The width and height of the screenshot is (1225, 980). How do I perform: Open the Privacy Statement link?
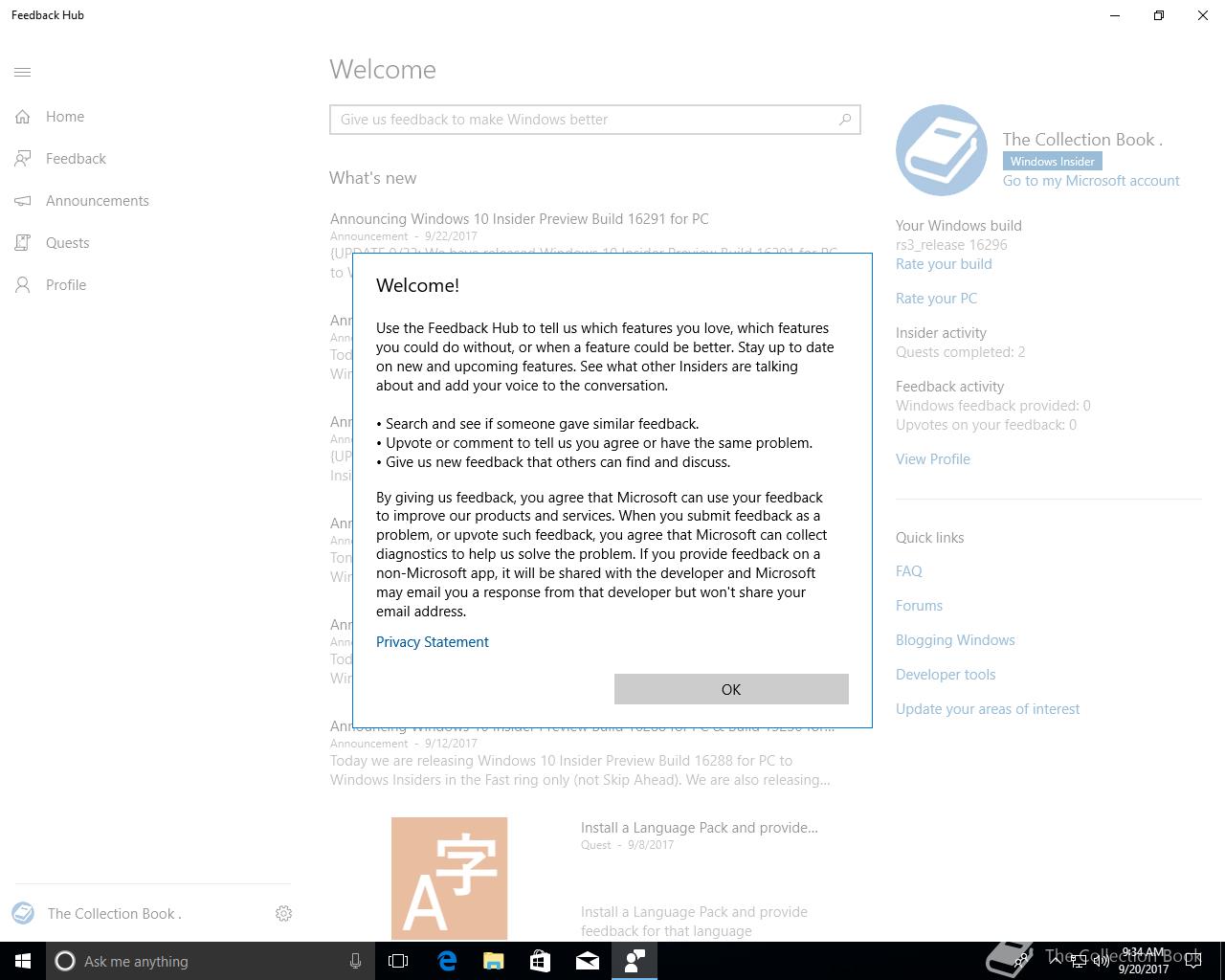[433, 642]
